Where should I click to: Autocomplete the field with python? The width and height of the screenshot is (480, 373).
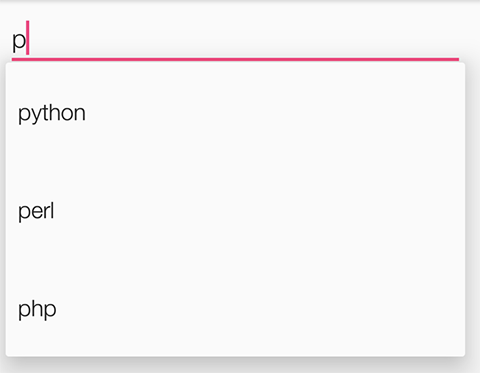click(235, 112)
